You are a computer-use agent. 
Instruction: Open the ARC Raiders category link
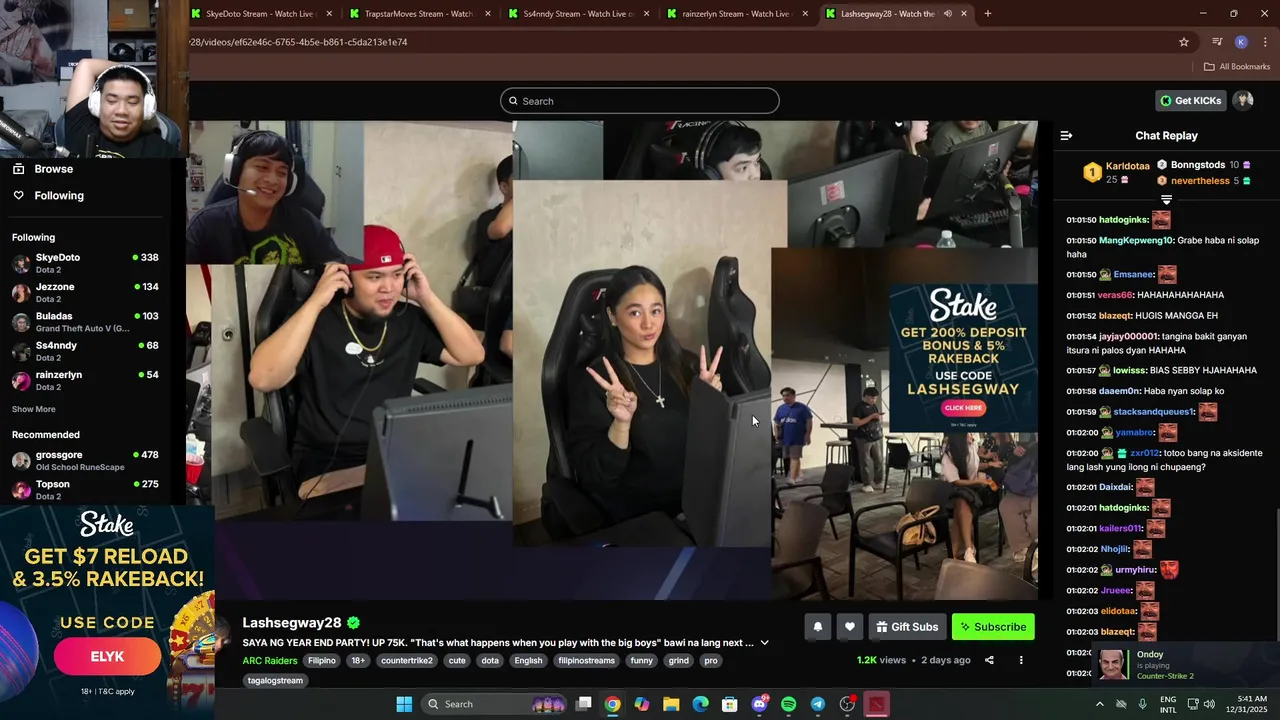point(270,661)
